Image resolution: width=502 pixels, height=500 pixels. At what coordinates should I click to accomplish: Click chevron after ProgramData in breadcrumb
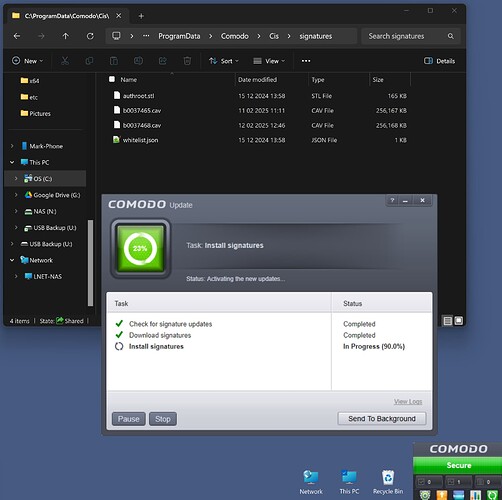pos(210,36)
